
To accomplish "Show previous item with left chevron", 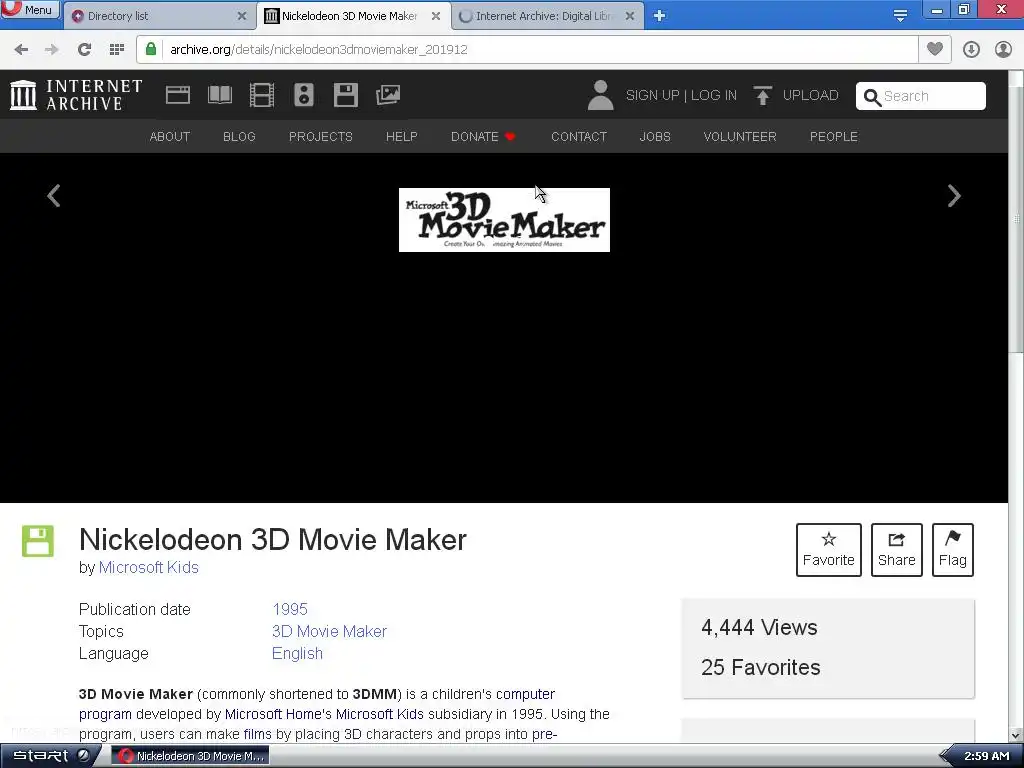I will 54,196.
